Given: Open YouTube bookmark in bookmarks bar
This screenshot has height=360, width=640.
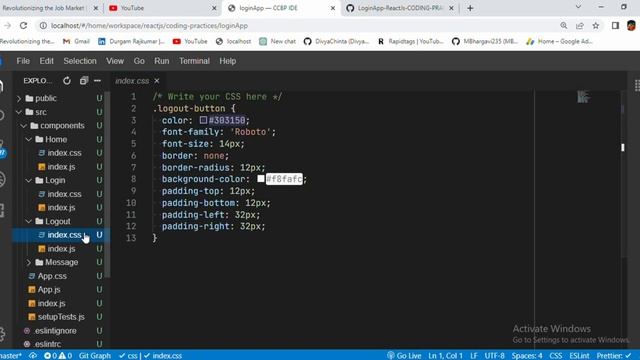Looking at the screenshot, I should (190, 41).
